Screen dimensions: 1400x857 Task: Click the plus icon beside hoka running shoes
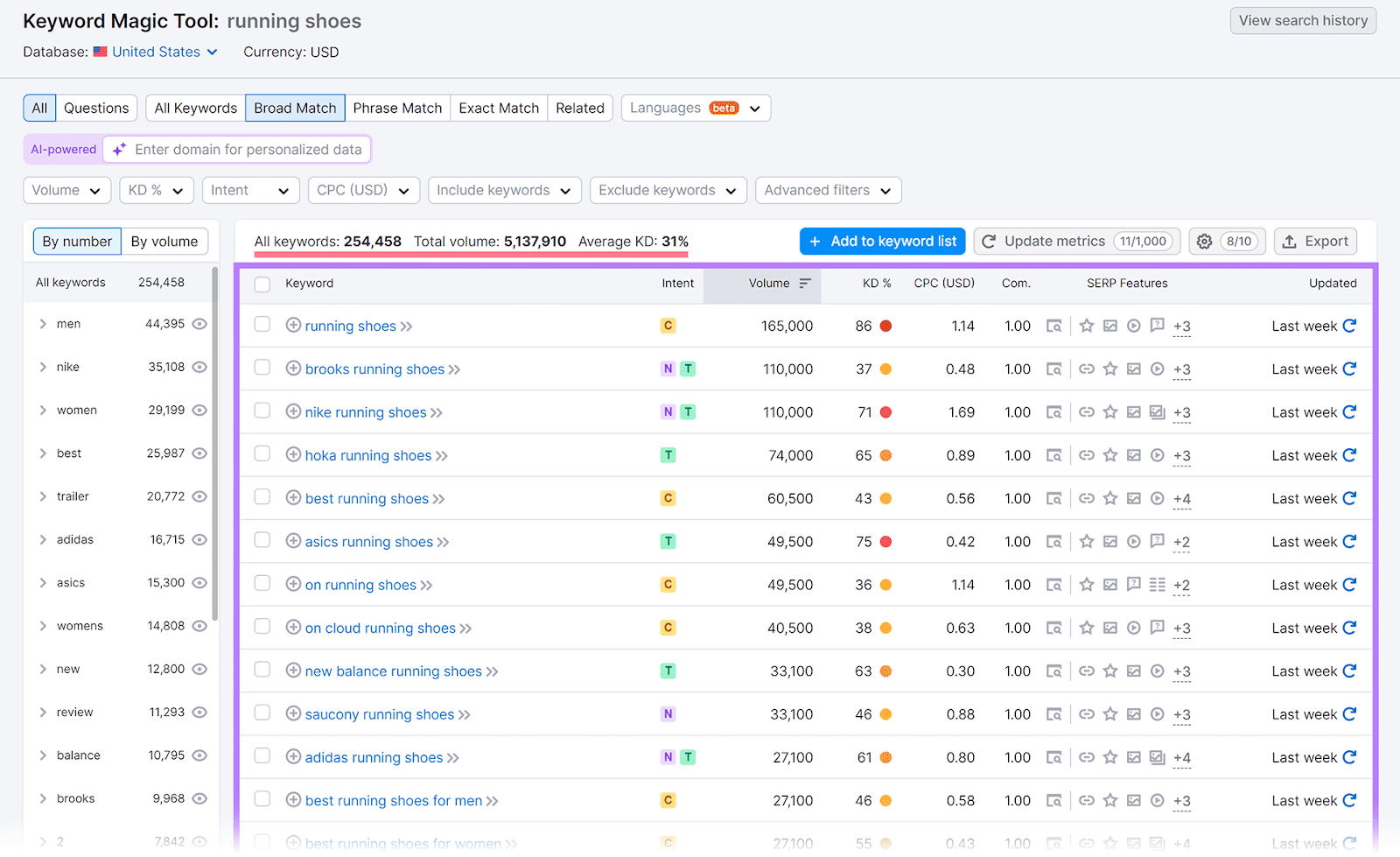coord(293,455)
